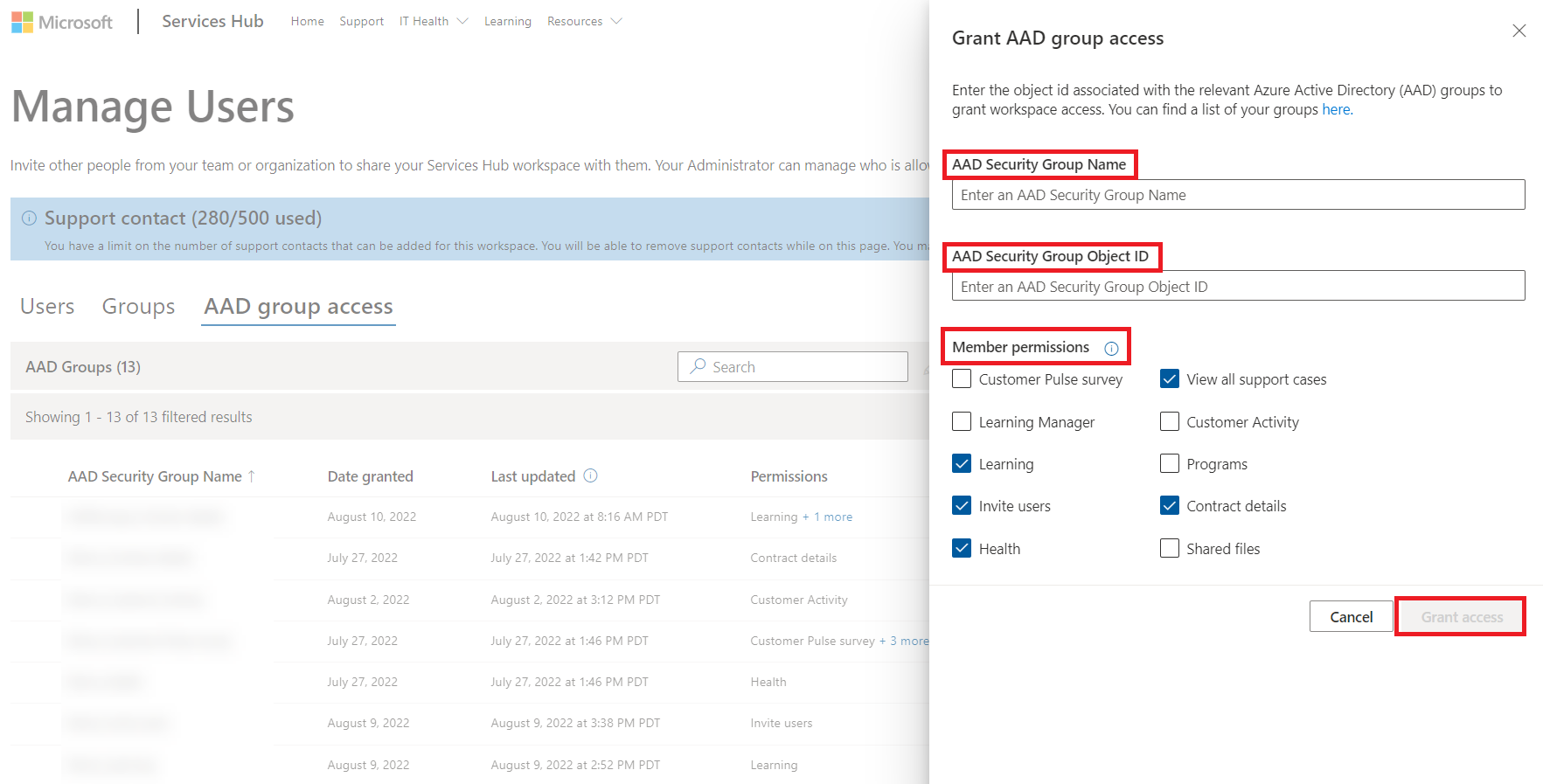Click the Member permissions info icon
Screen dimensions: 1543x784
[1111, 348]
